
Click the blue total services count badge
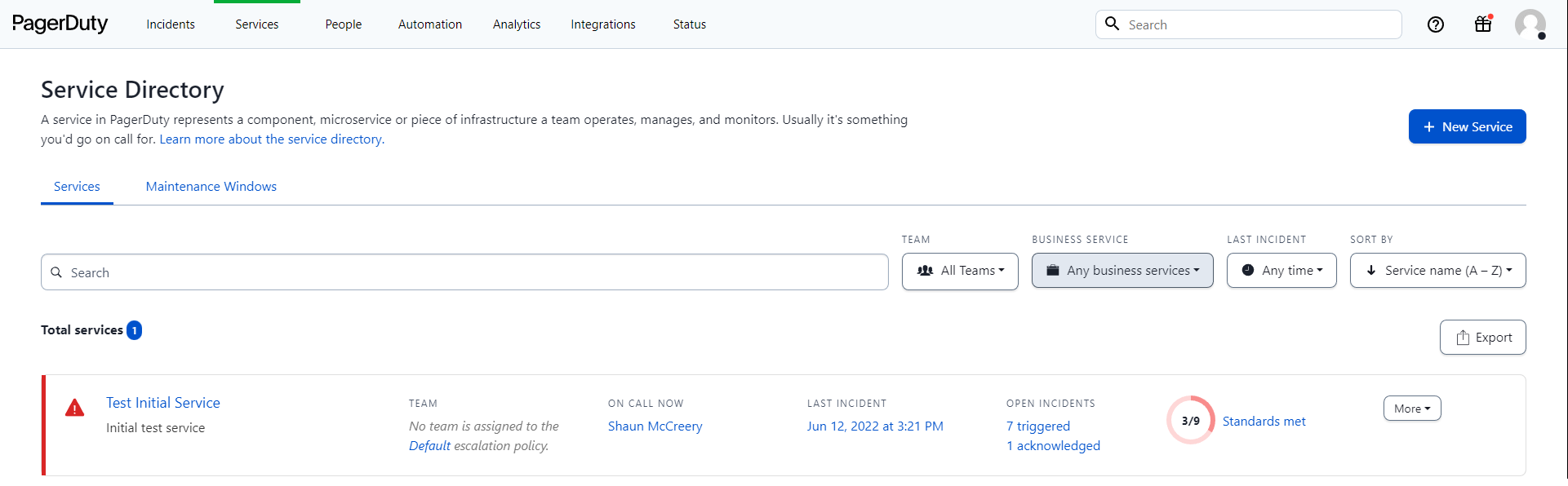[x=135, y=330]
